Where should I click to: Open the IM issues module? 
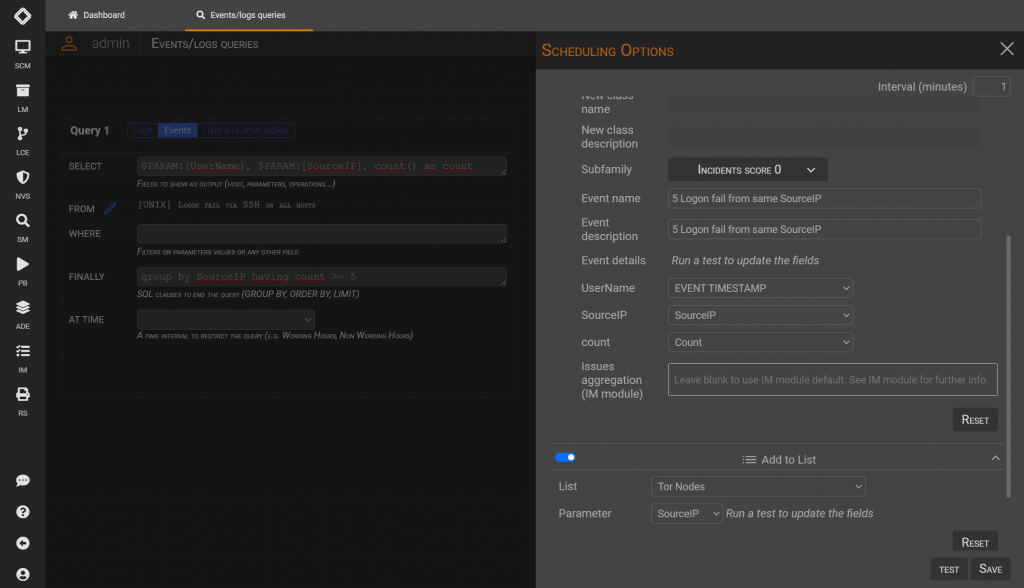point(22,358)
